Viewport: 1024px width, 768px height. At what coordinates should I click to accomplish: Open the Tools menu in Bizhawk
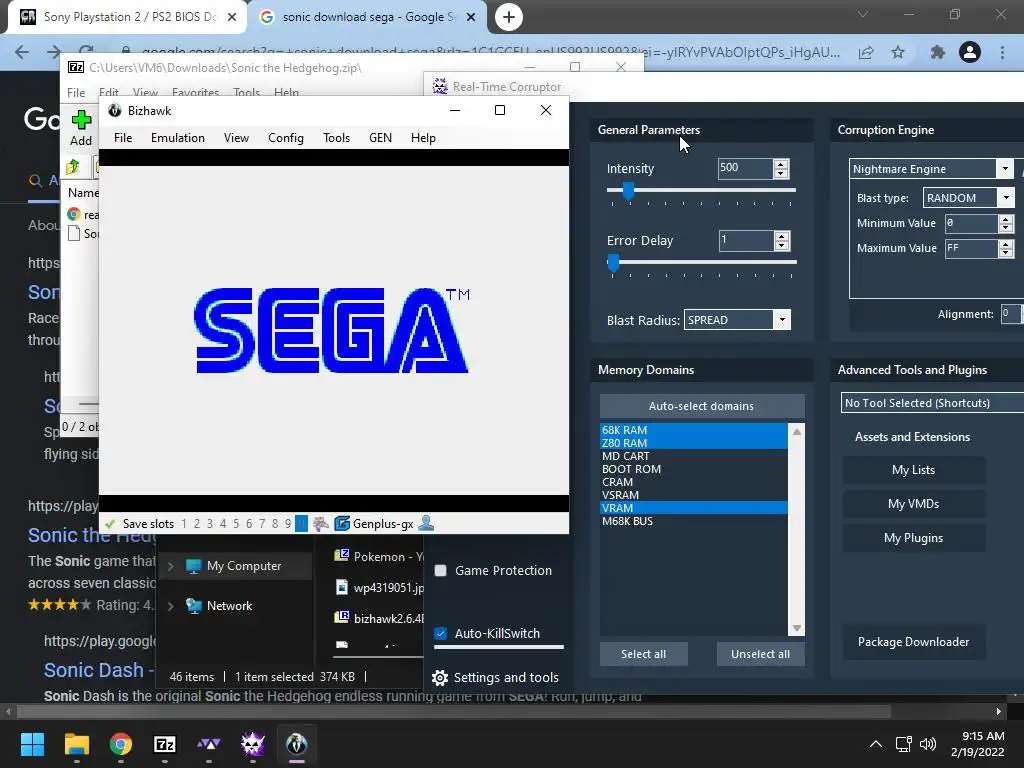336,138
